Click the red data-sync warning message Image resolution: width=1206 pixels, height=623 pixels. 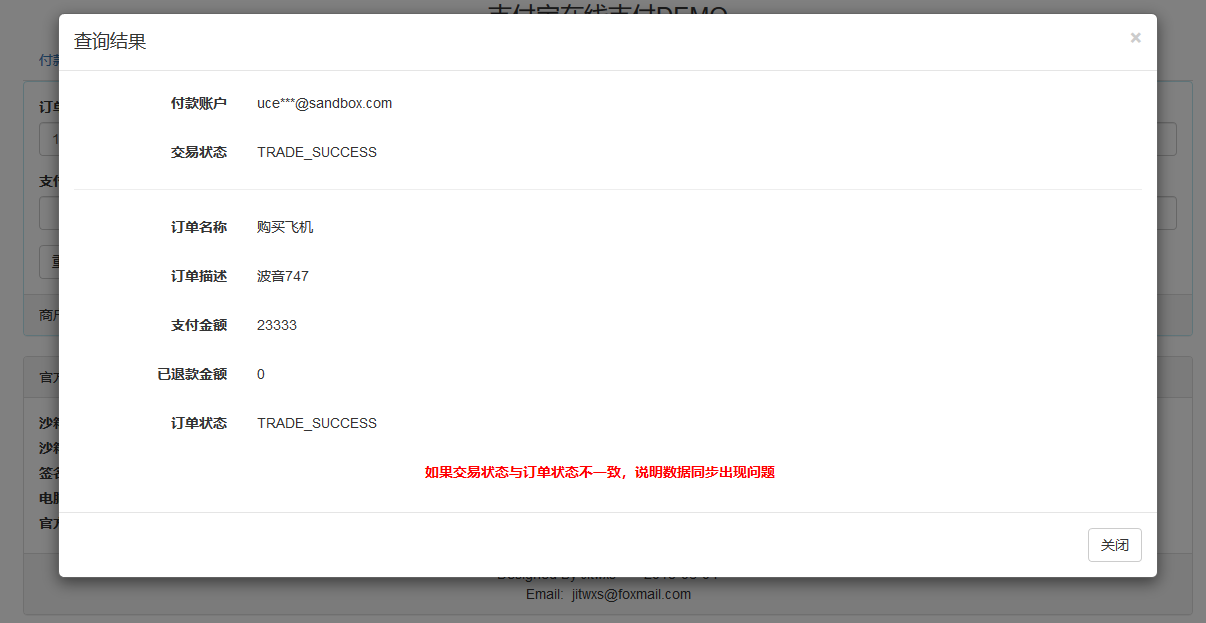(601, 472)
